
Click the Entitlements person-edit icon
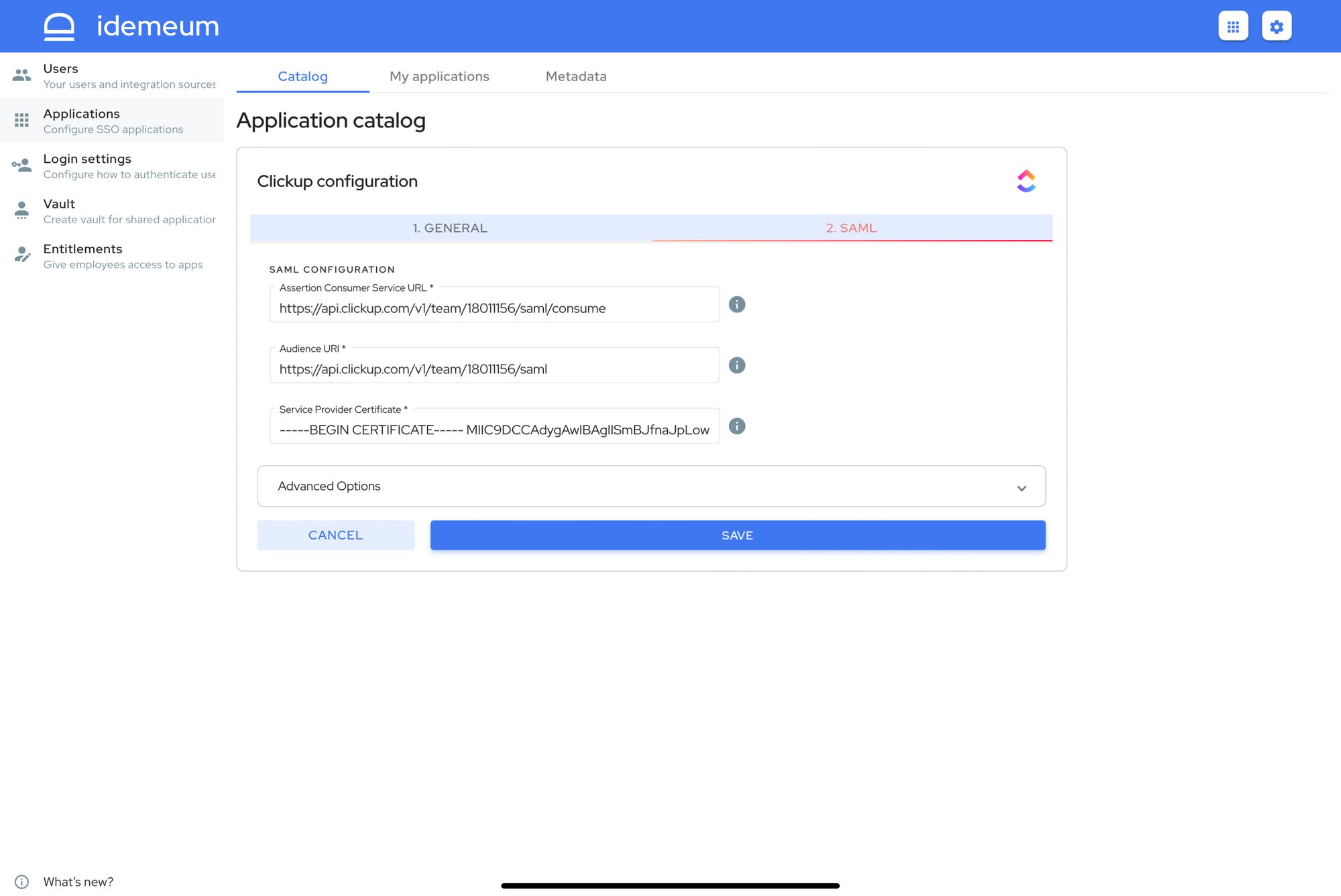(22, 255)
